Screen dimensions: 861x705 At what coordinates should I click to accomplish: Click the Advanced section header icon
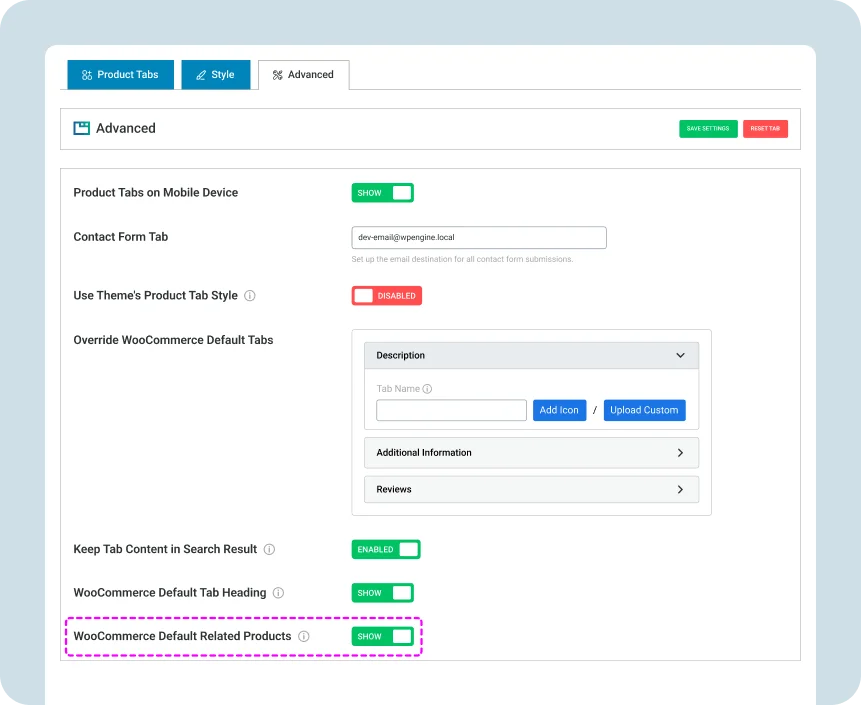click(x=82, y=128)
